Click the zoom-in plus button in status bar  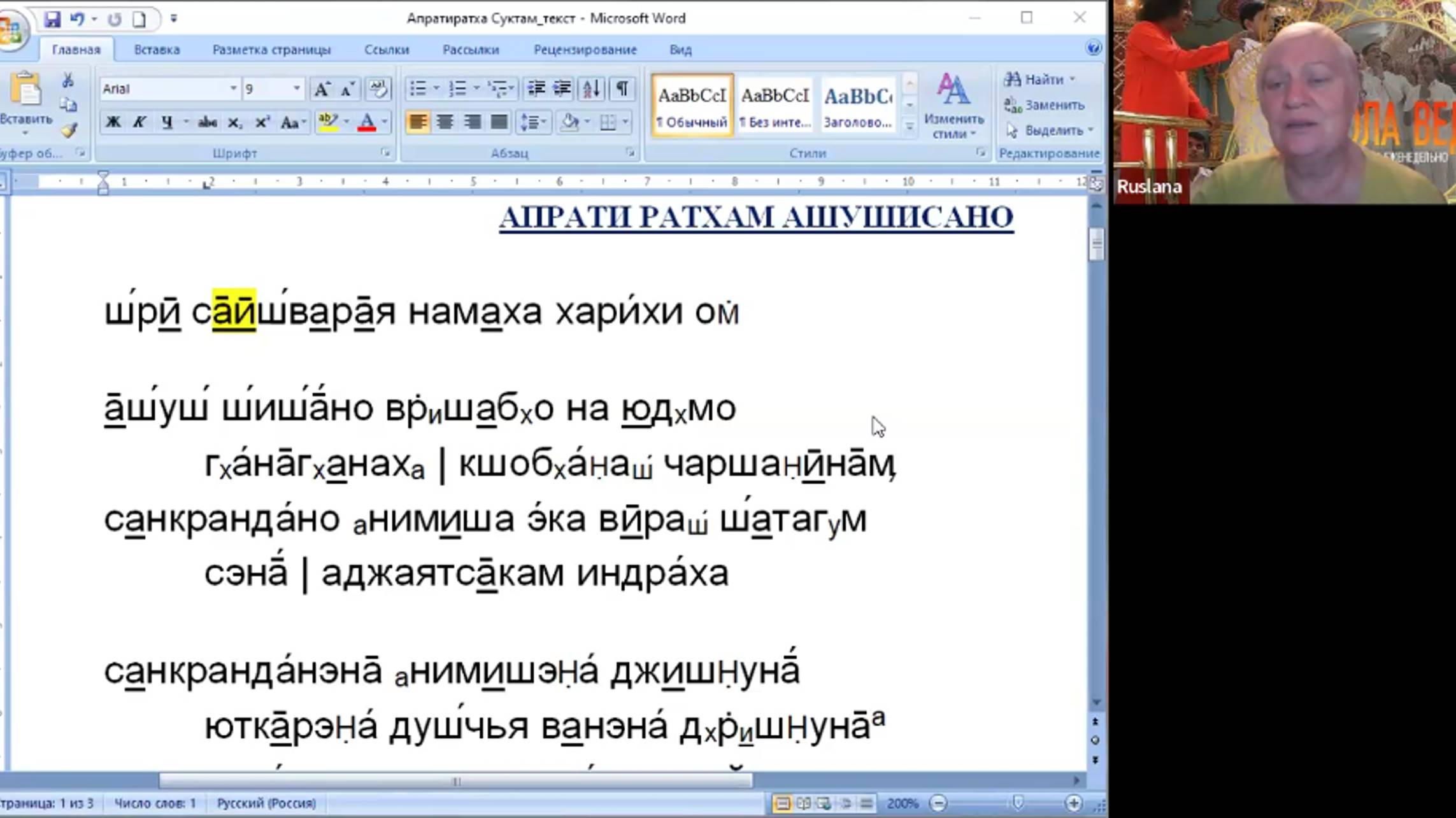(1073, 803)
